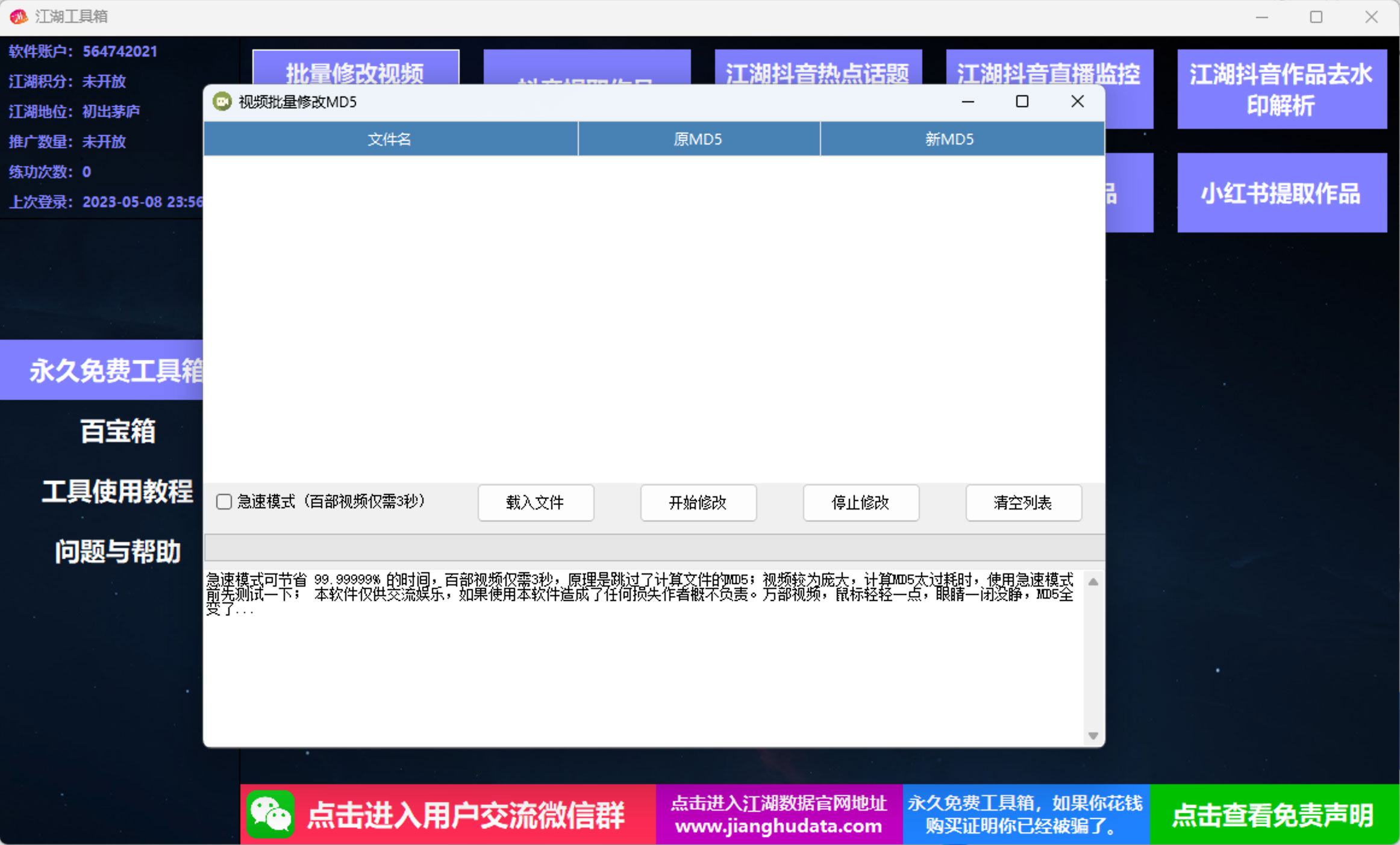Screen dimensions: 1400x845
Task: Open 批量修改视频 tool
Action: [x=354, y=72]
